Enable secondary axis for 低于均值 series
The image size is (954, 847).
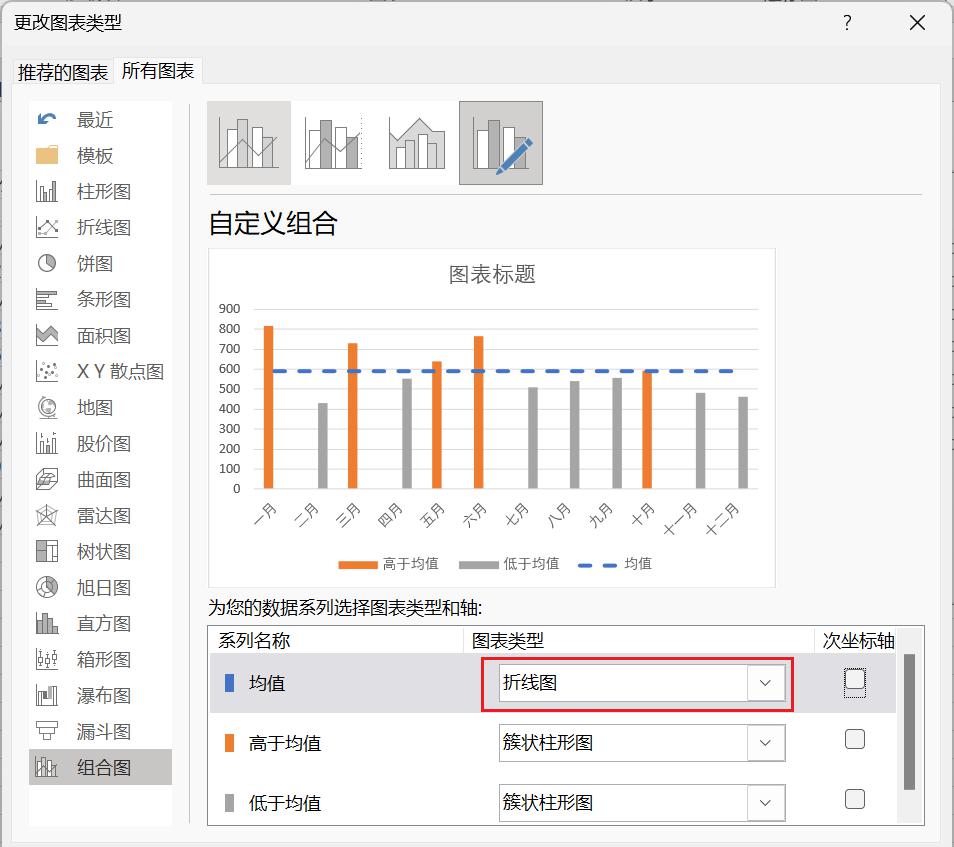coord(855,798)
